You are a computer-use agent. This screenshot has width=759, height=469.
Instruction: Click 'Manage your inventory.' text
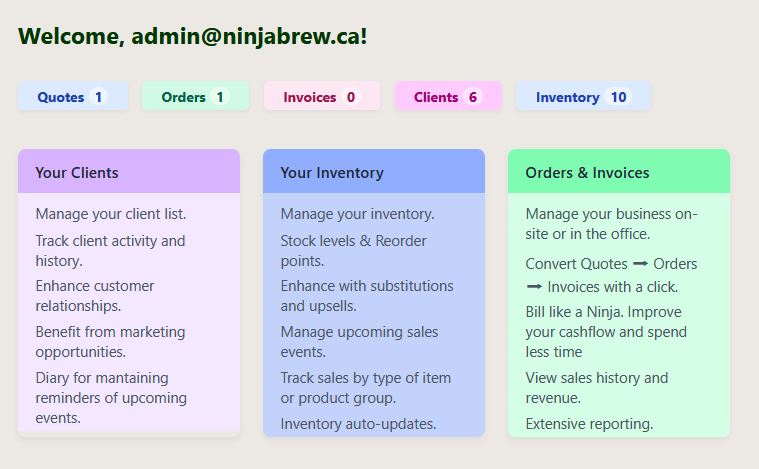357,214
